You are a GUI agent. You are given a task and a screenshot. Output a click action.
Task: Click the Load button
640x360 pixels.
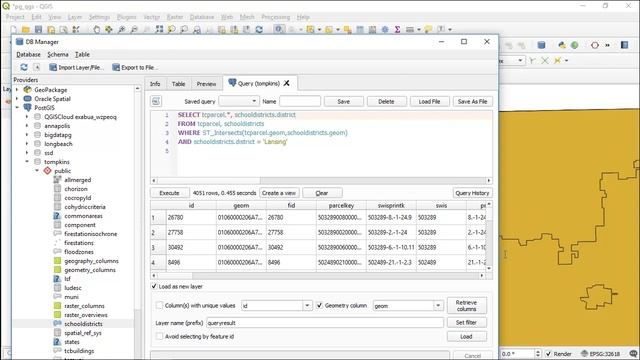pos(467,336)
